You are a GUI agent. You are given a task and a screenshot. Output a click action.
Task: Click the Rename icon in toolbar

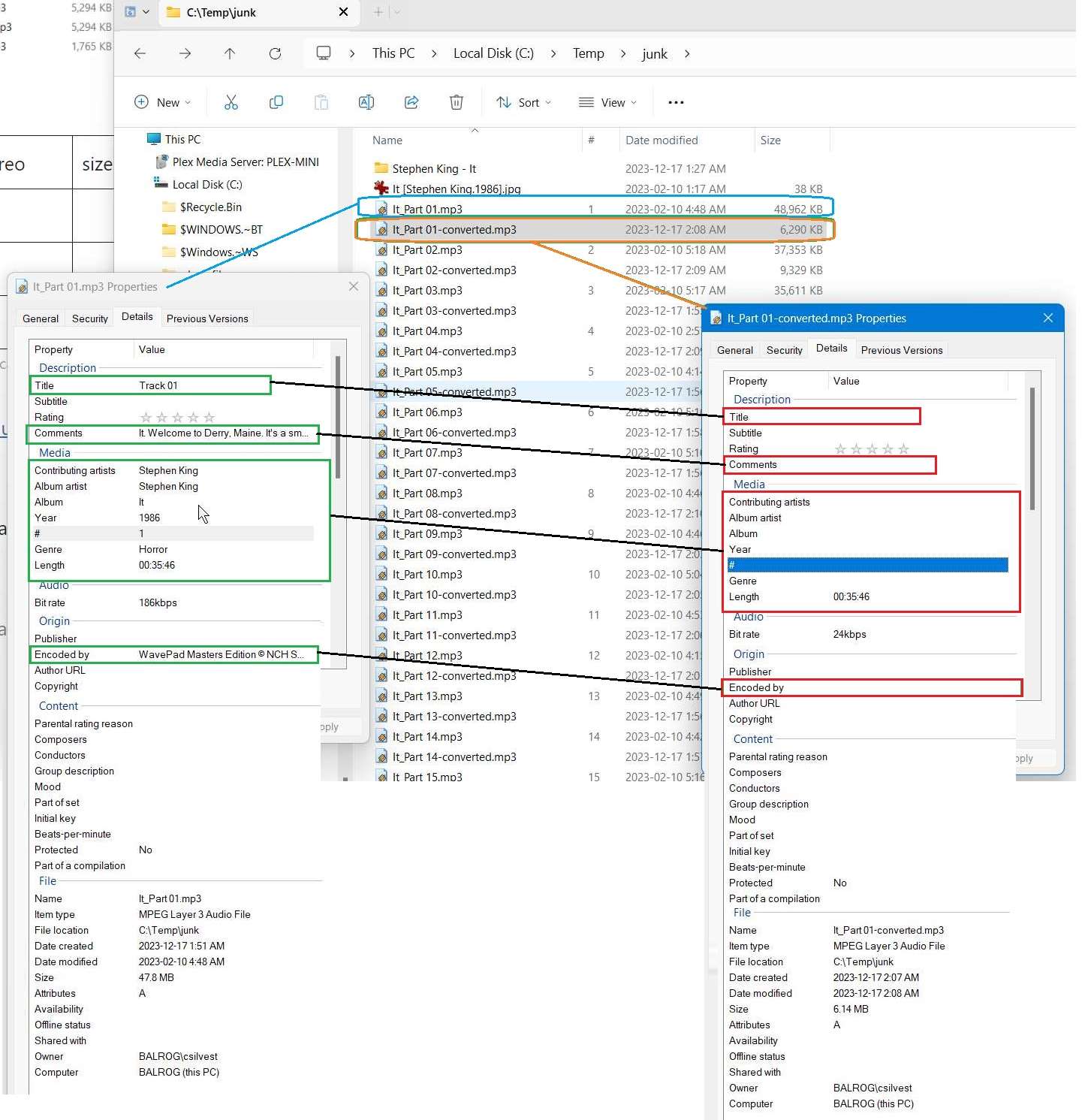(366, 102)
